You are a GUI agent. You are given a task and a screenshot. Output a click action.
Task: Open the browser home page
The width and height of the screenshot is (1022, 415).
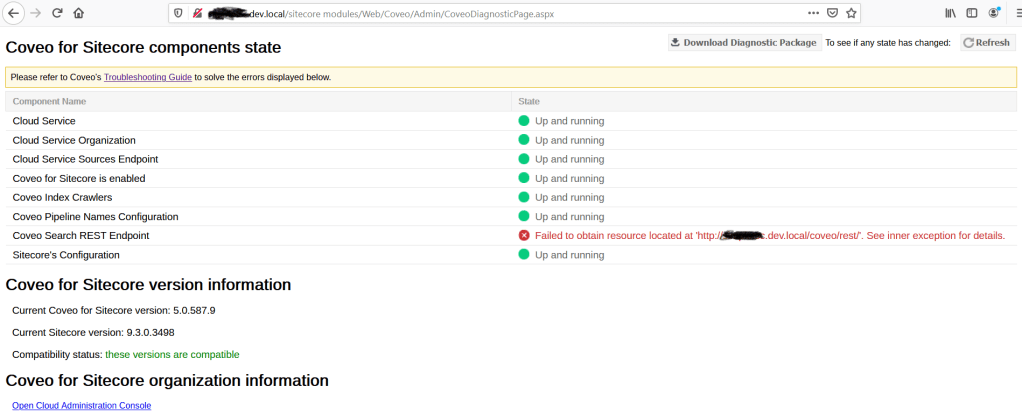(x=78, y=13)
